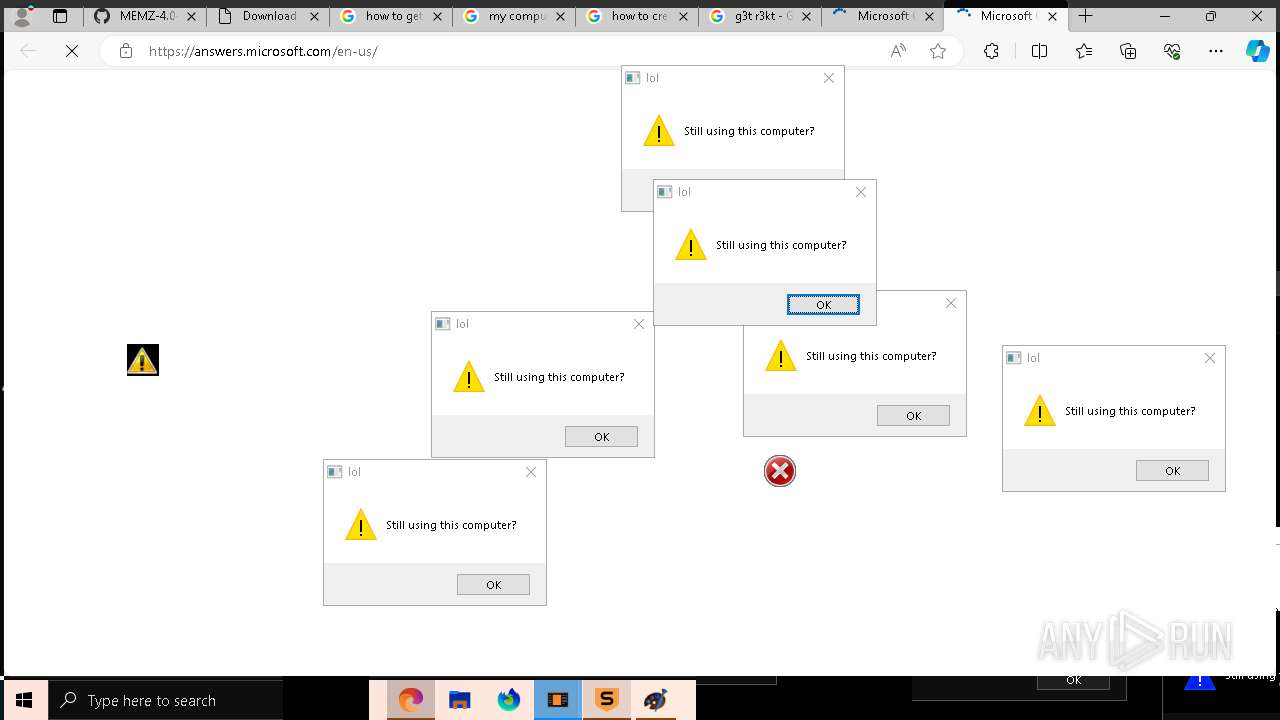Open File Explorer from taskbar
This screenshot has width=1280, height=720.
pos(459,700)
